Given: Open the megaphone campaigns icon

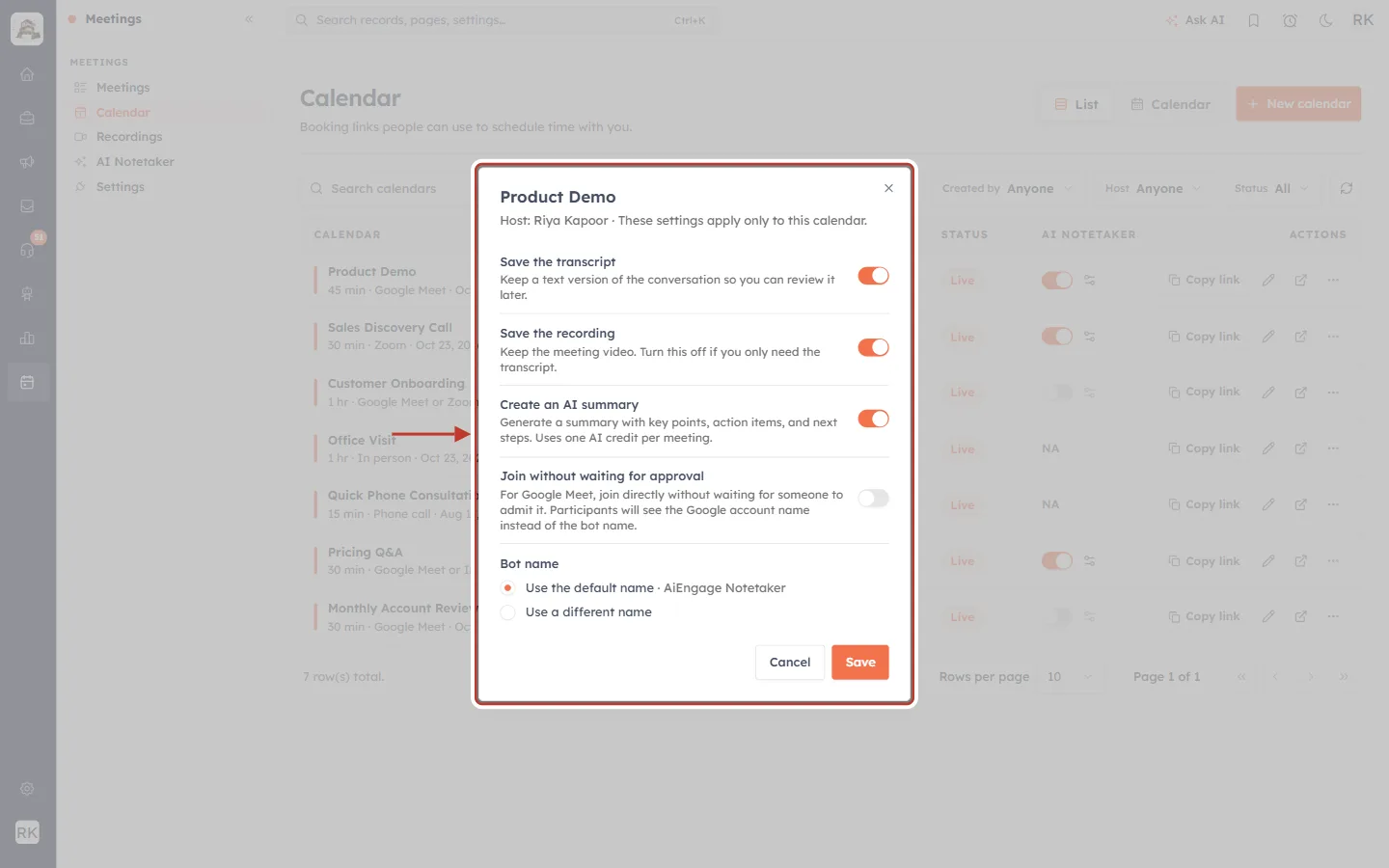Looking at the screenshot, I should pos(27,162).
